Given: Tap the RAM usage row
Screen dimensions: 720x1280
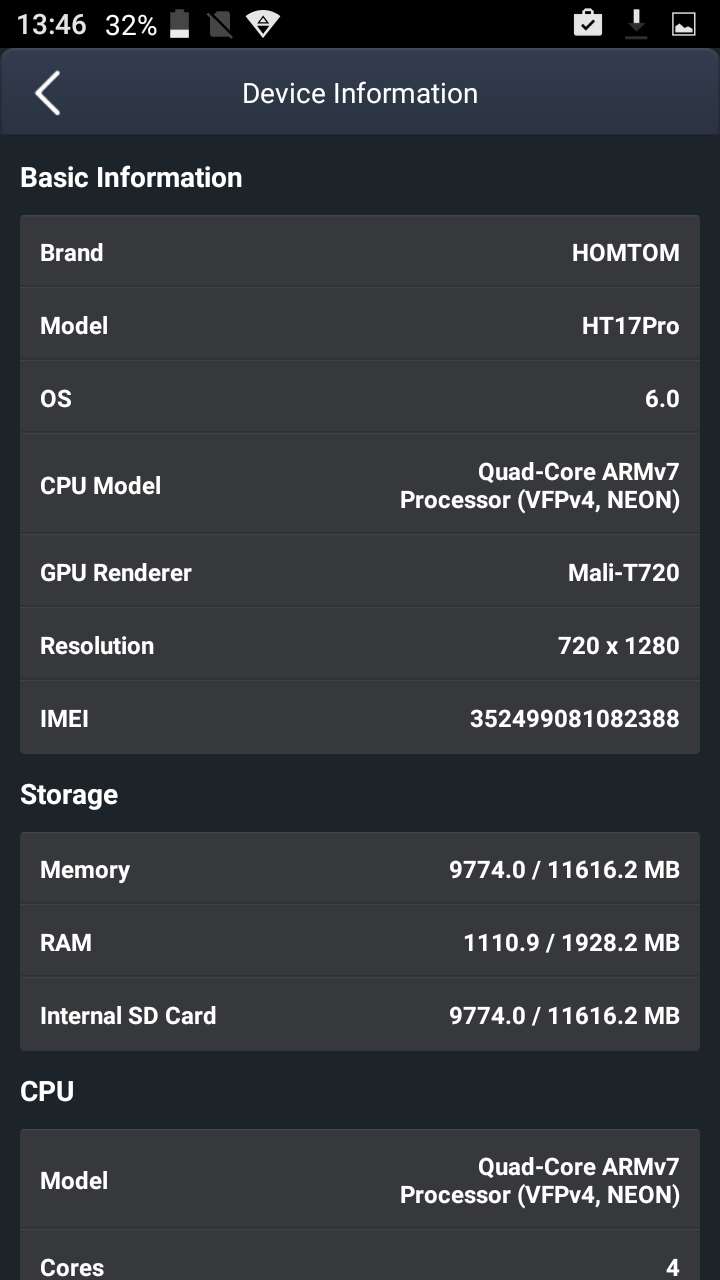Looking at the screenshot, I should pyautogui.click(x=360, y=942).
